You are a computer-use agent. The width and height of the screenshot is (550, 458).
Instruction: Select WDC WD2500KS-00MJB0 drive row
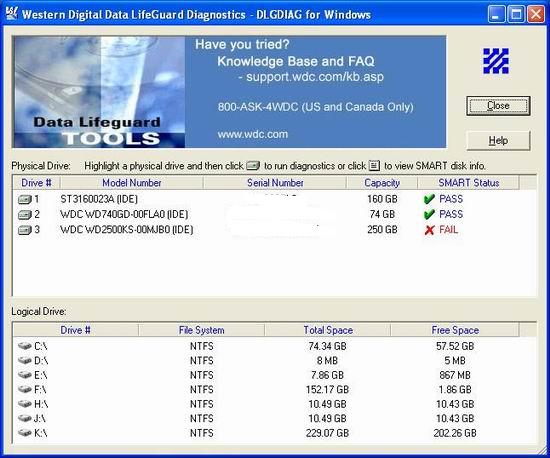point(274,230)
